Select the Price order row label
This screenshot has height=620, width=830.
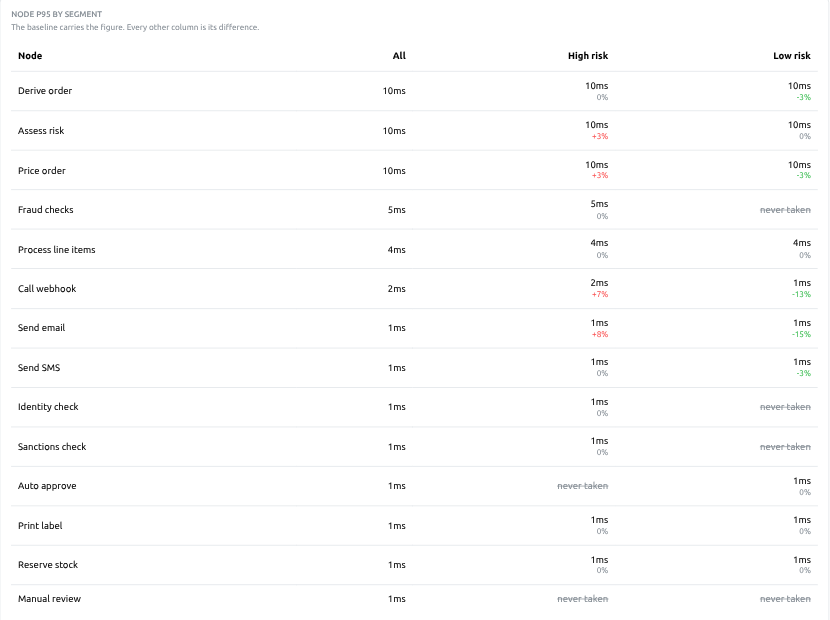pos(42,170)
